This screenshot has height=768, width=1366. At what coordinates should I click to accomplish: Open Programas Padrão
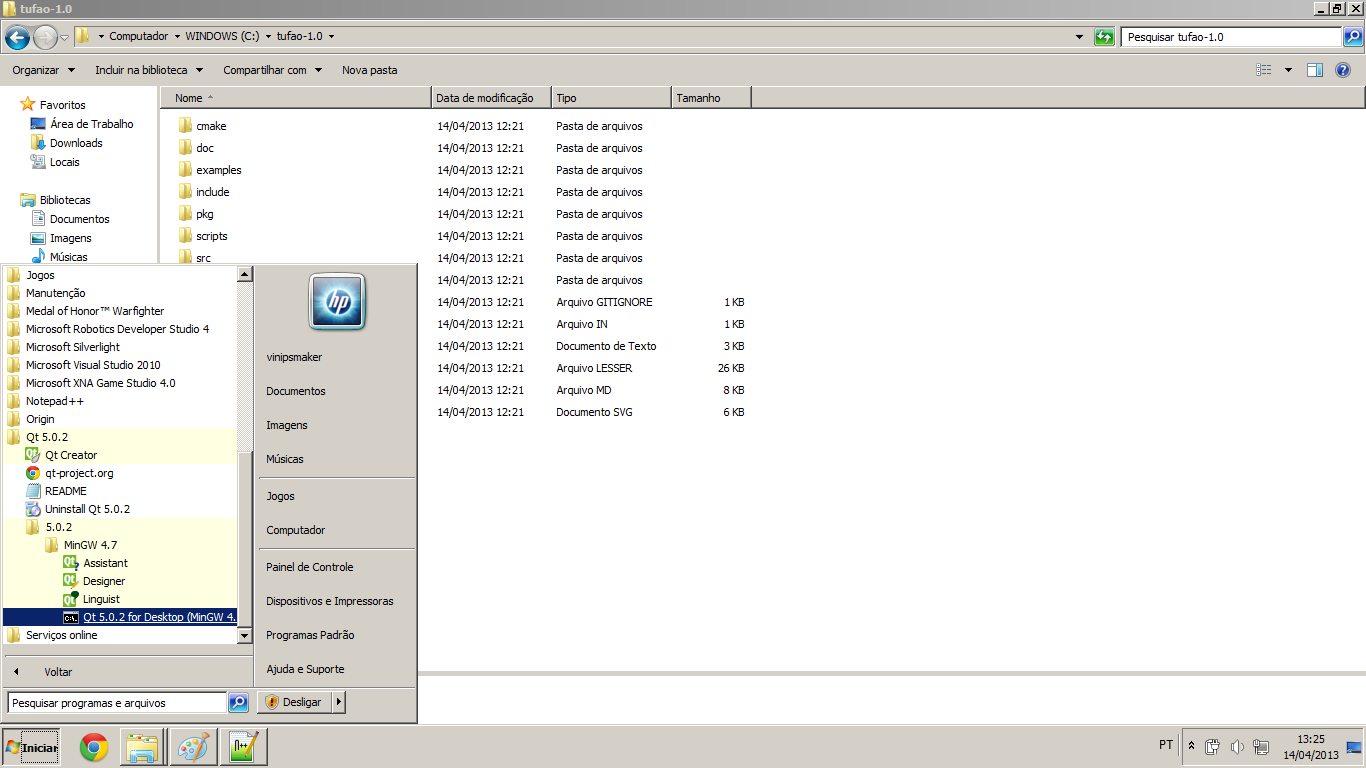310,635
